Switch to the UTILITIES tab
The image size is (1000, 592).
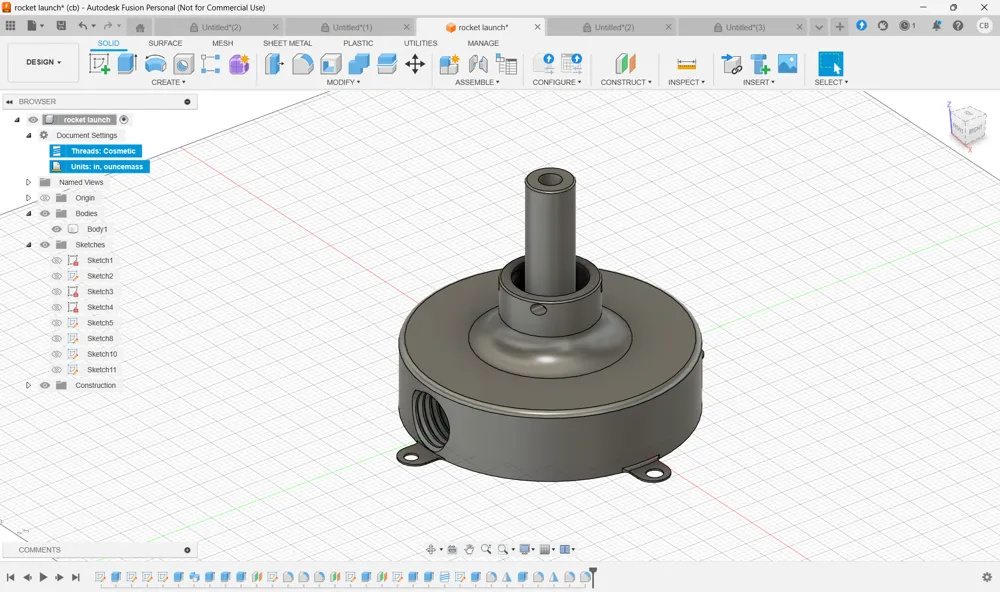click(420, 43)
